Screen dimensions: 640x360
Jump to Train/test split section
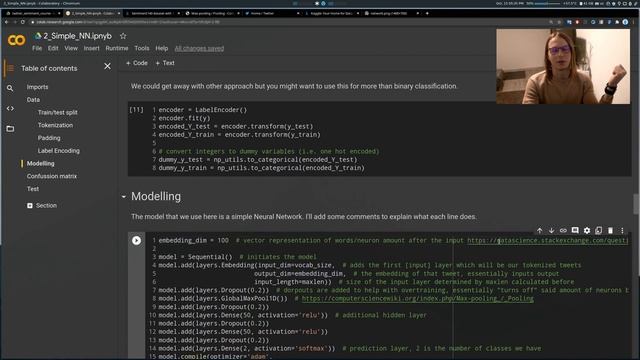58,112
